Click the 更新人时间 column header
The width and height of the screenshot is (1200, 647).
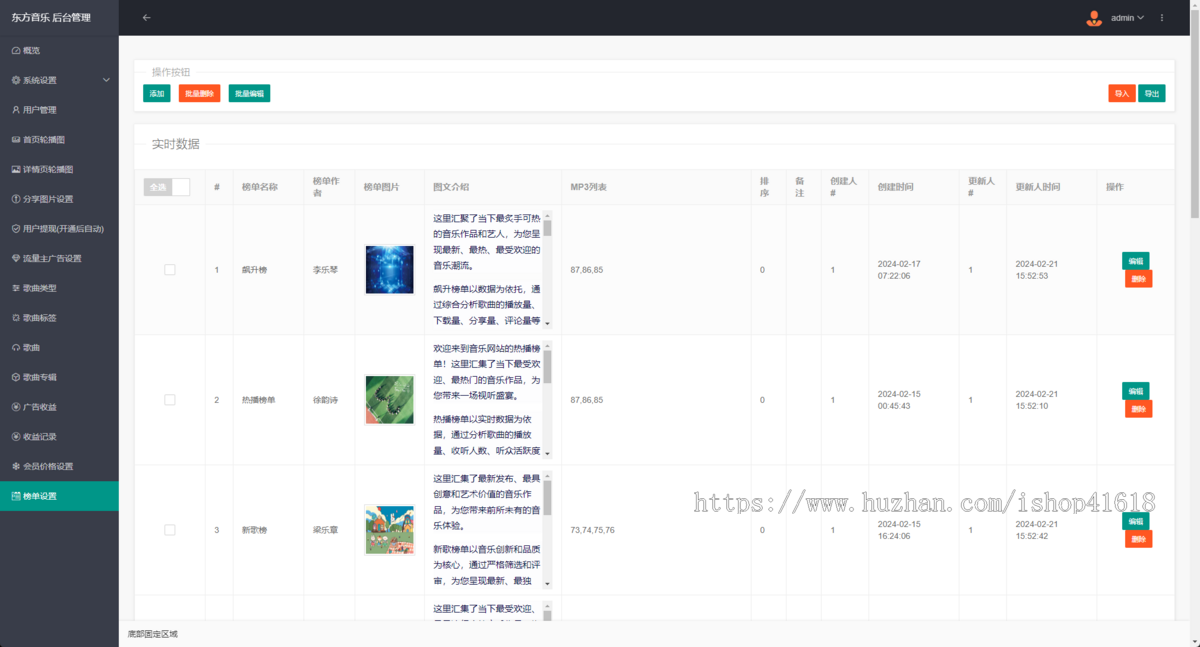point(1038,187)
